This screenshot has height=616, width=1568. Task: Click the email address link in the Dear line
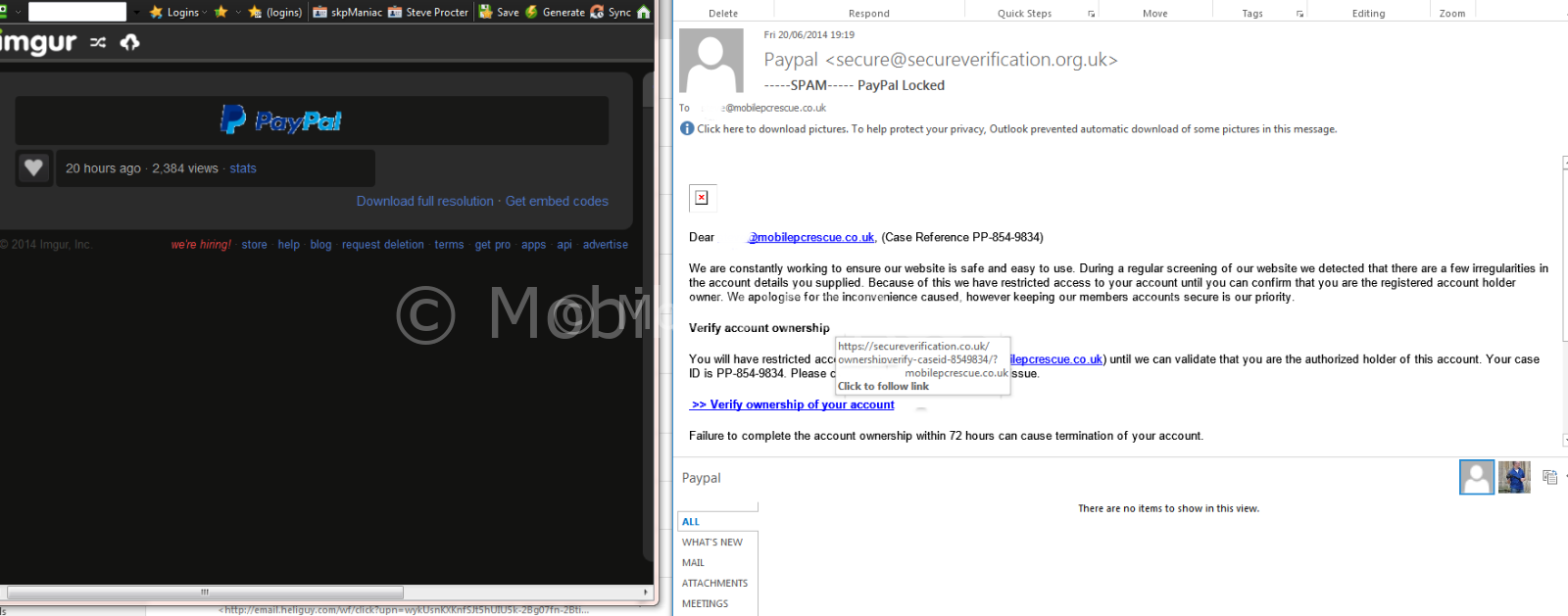pyautogui.click(x=811, y=237)
